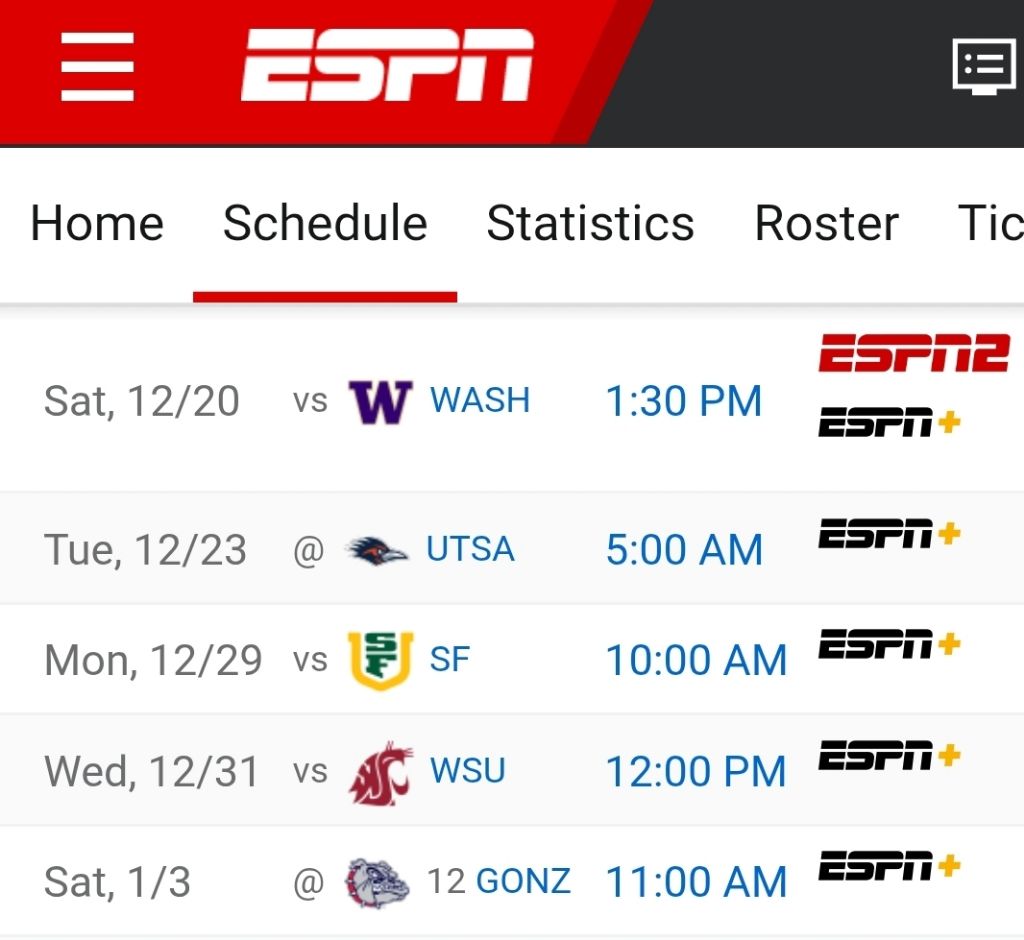Select the Schedule tab
This screenshot has height=940, width=1024.
point(325,223)
